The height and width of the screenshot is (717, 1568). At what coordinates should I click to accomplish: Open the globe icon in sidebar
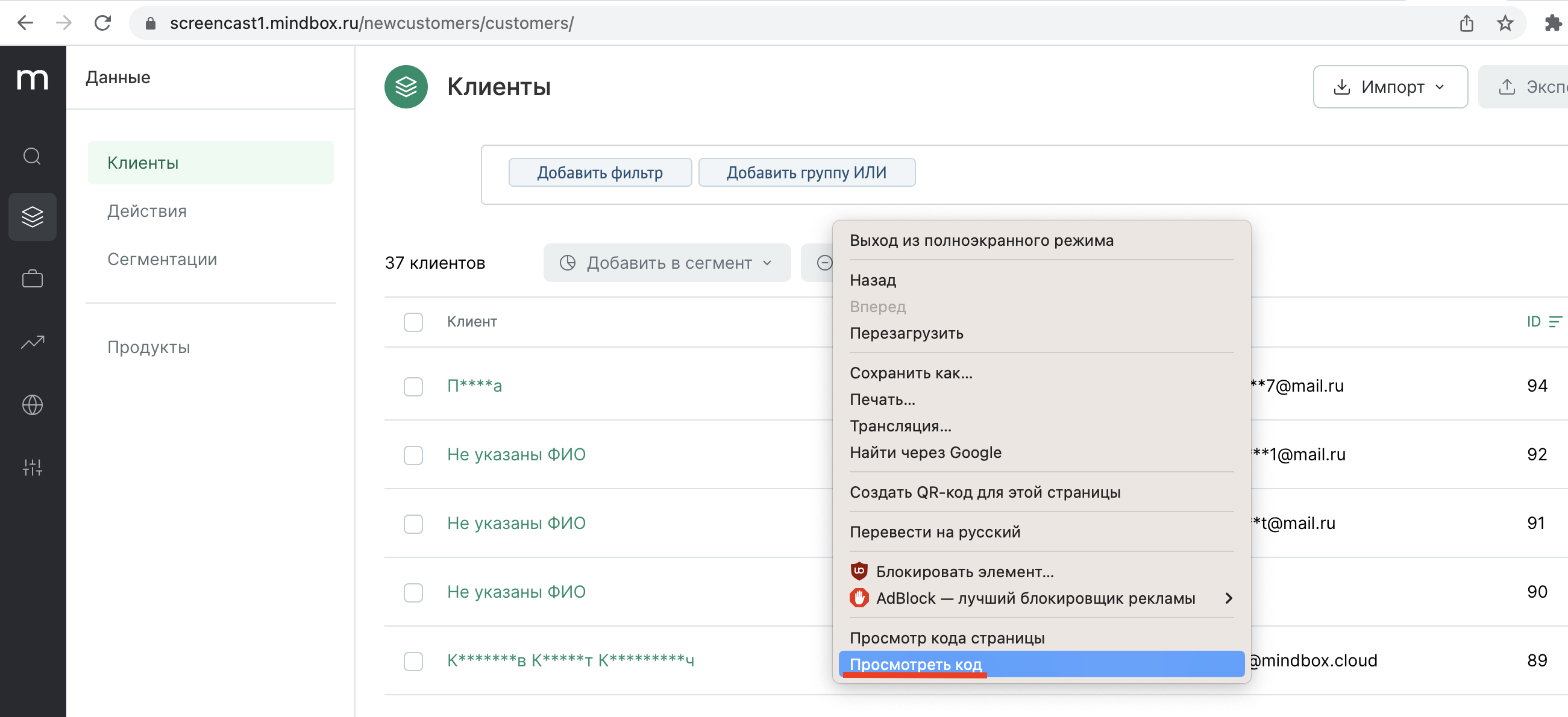[x=33, y=405]
